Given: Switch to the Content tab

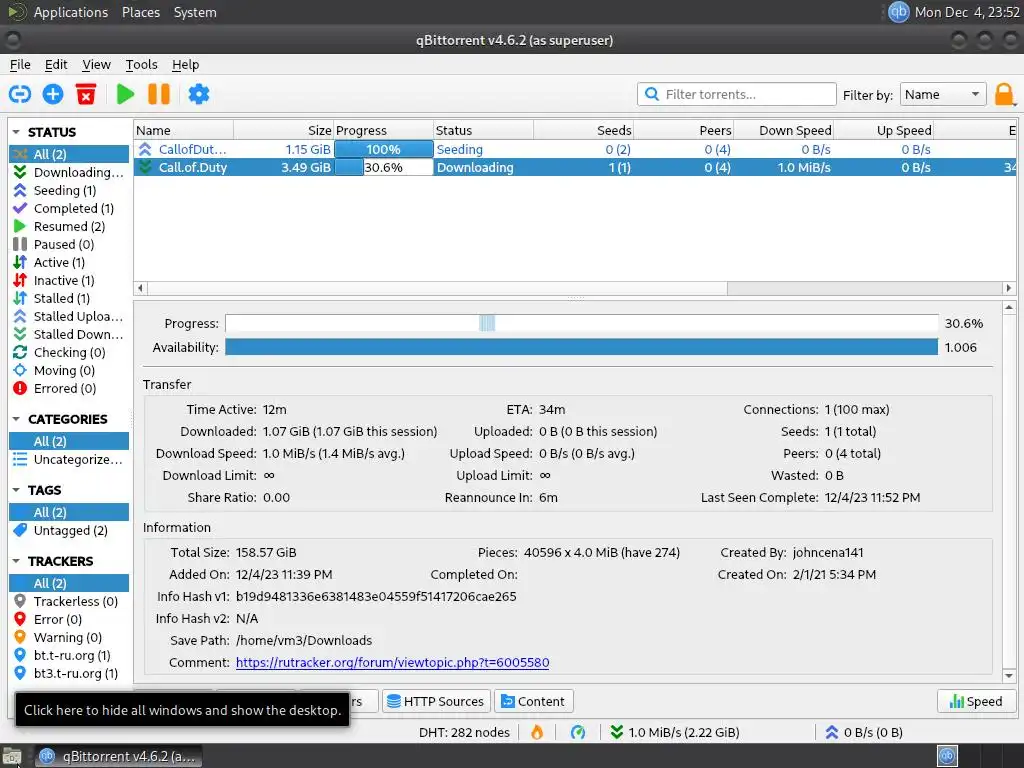Looking at the screenshot, I should click(533, 701).
